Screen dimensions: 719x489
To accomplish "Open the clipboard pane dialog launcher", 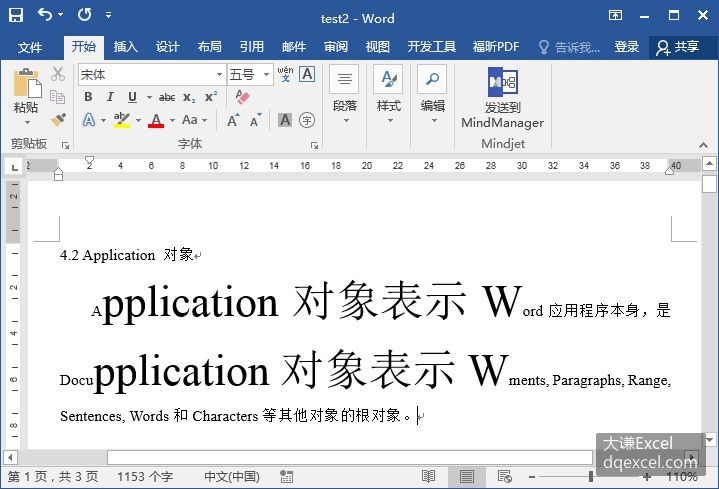I will 66,145.
